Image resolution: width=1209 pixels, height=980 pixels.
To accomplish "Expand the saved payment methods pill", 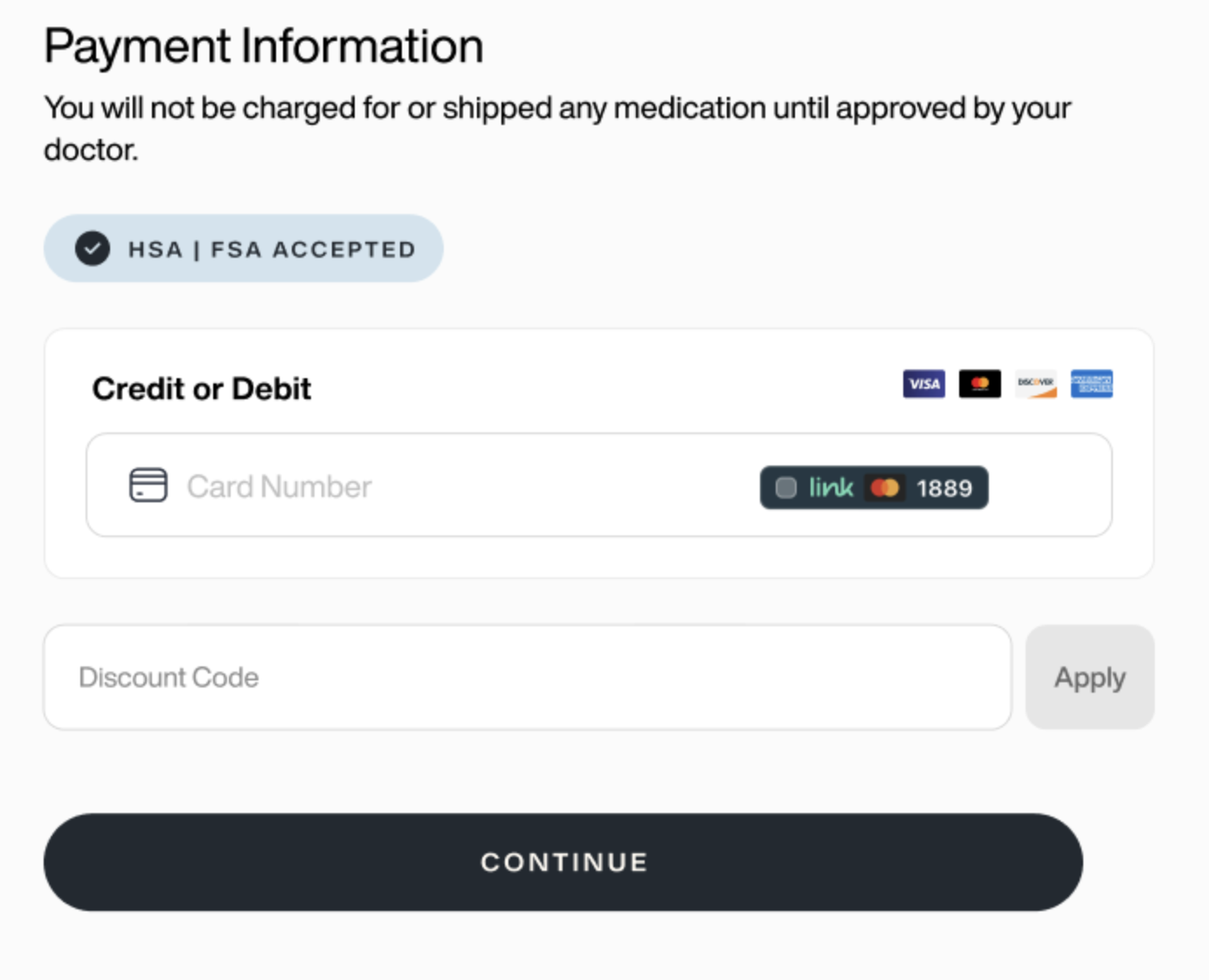I will [874, 487].
